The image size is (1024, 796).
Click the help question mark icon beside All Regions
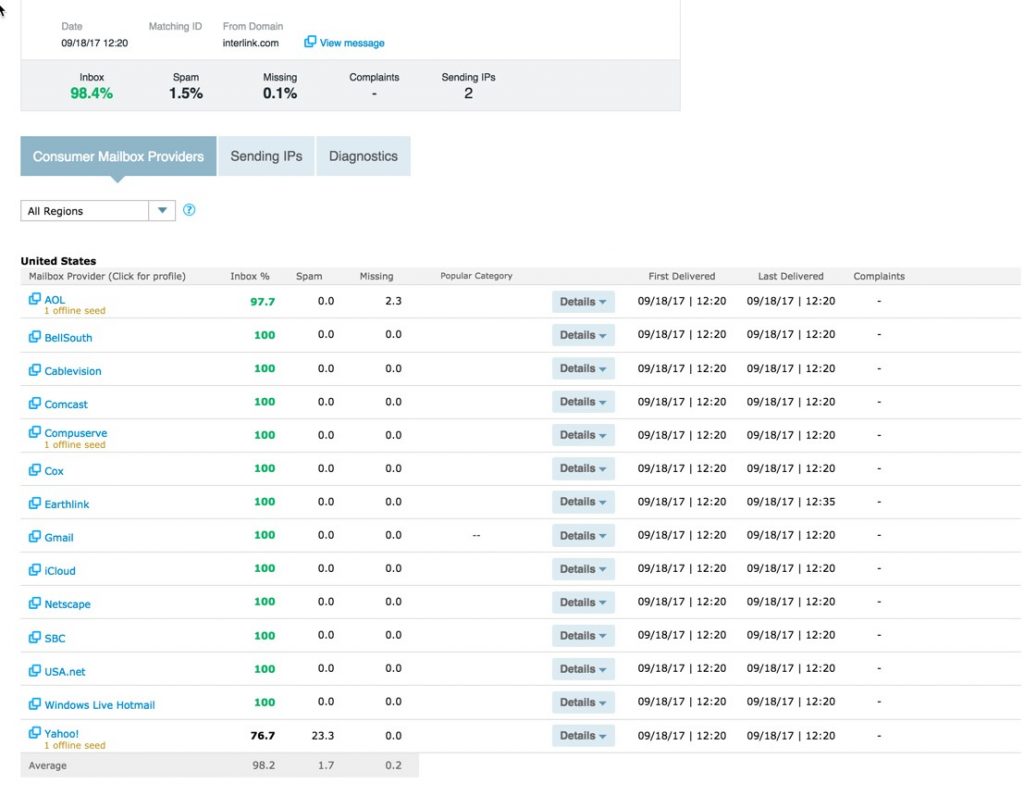(x=189, y=210)
